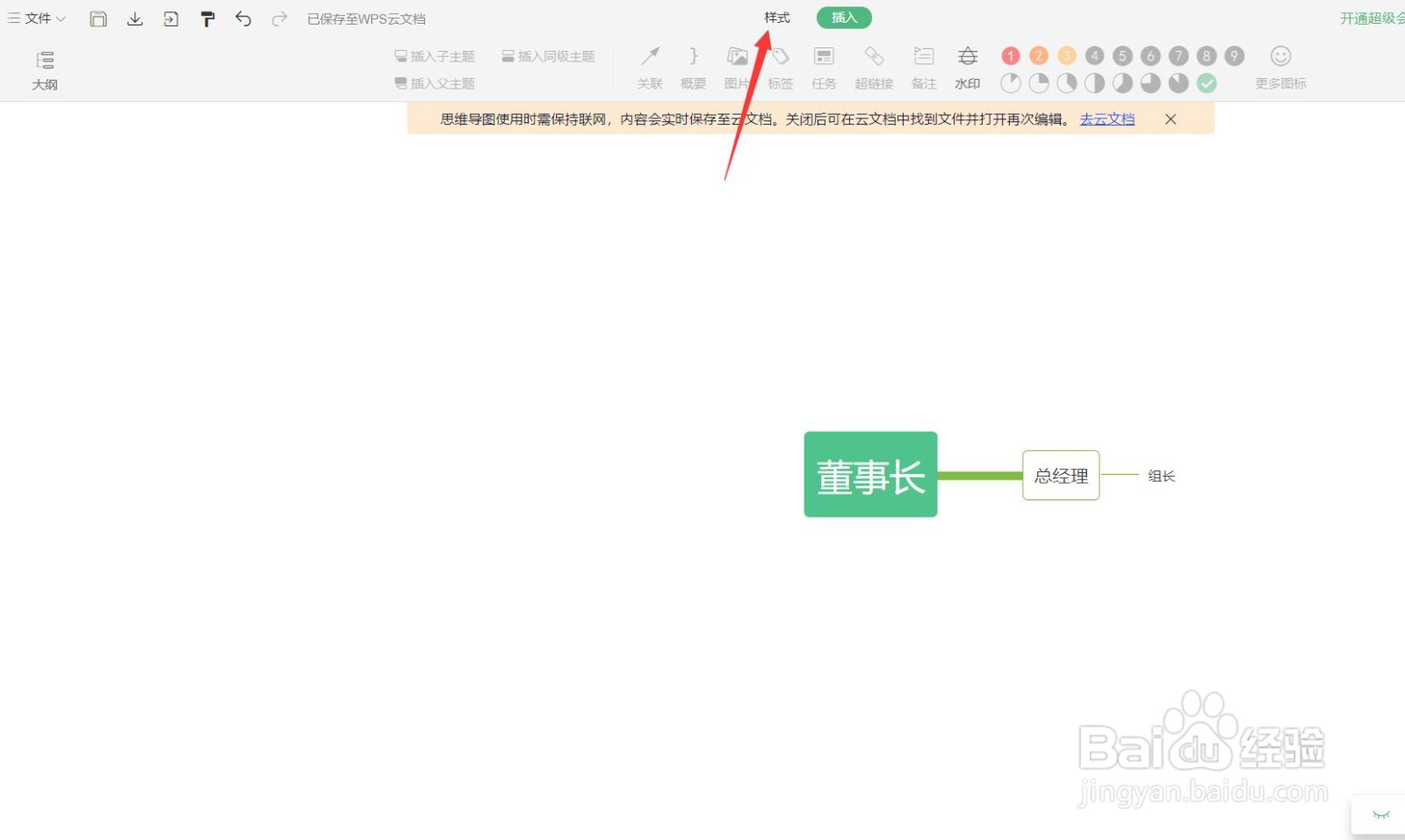Screen dimensions: 1405x840
Task: Undo the last action
Action: (243, 18)
